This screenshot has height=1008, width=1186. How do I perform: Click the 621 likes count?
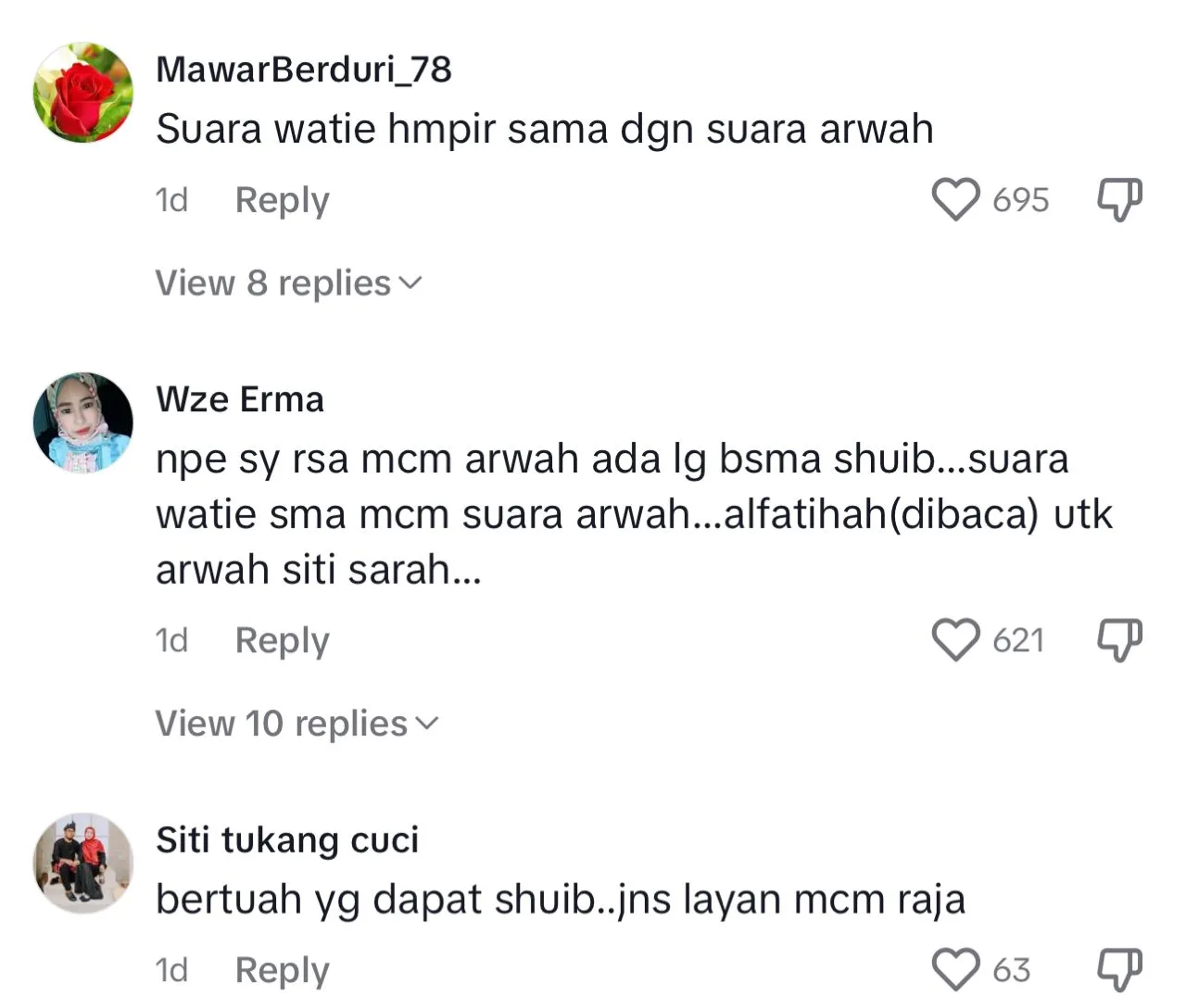click(1018, 640)
